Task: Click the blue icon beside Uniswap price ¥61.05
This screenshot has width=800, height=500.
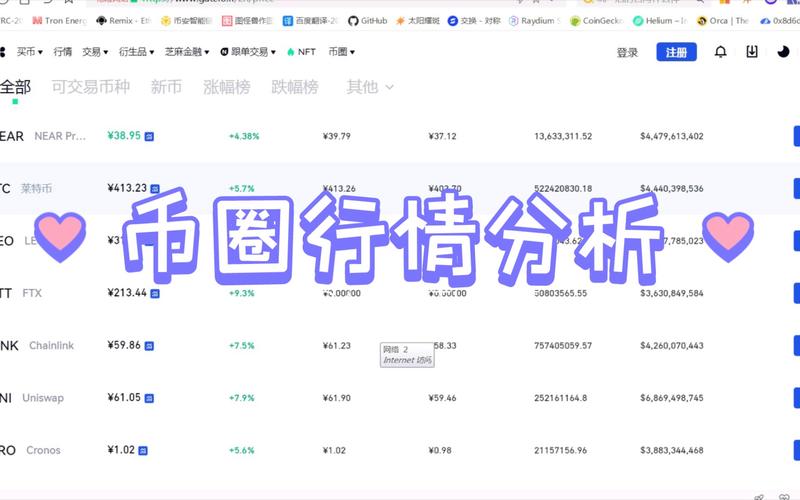Action: 149,398
